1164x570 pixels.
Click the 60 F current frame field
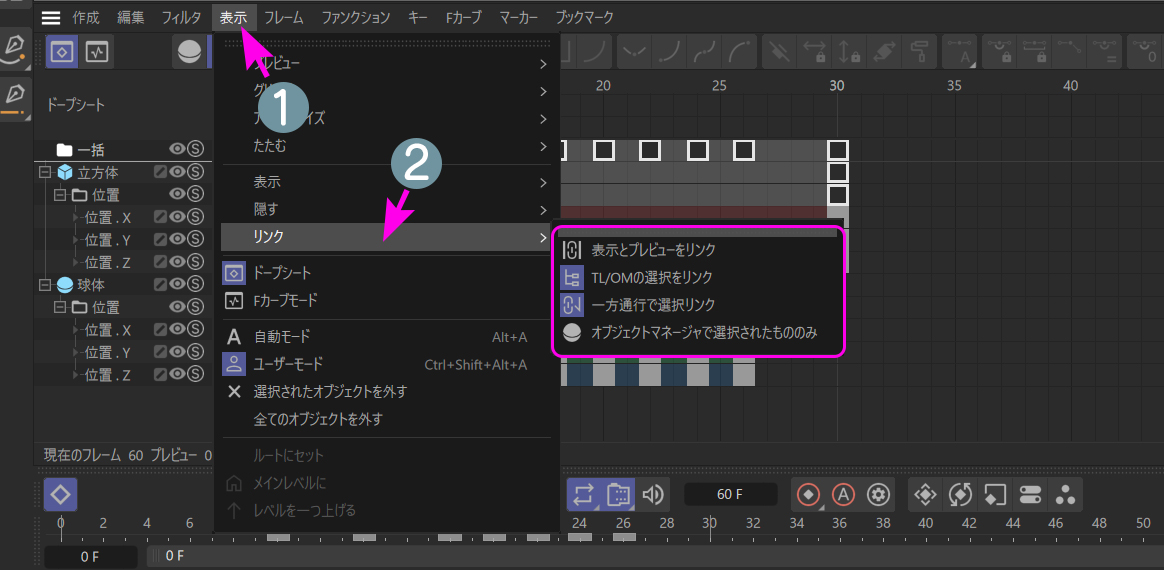click(x=730, y=494)
